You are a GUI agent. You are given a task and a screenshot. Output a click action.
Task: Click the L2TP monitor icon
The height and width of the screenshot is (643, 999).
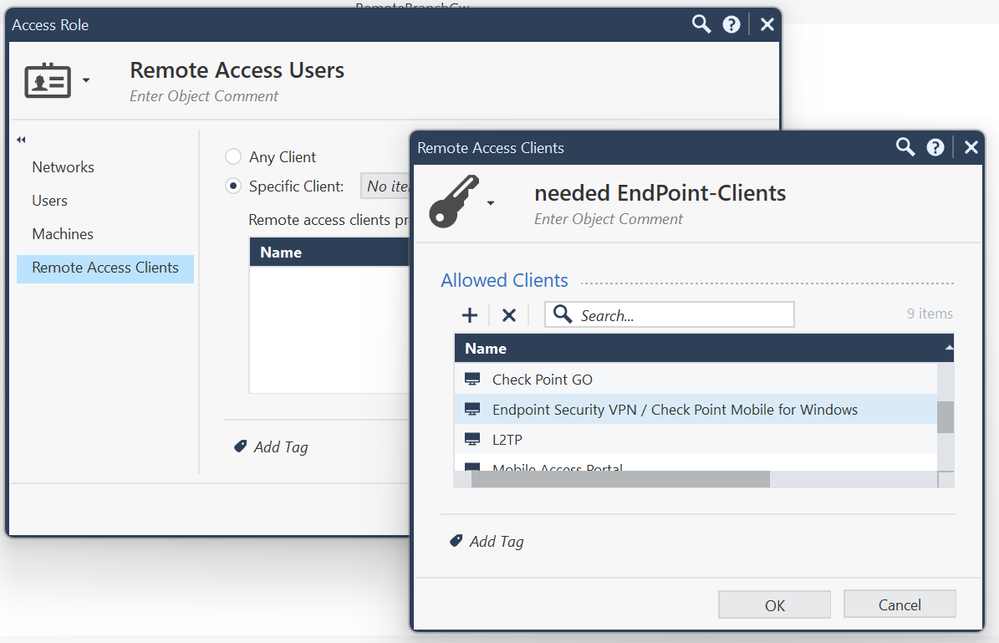click(x=472, y=439)
